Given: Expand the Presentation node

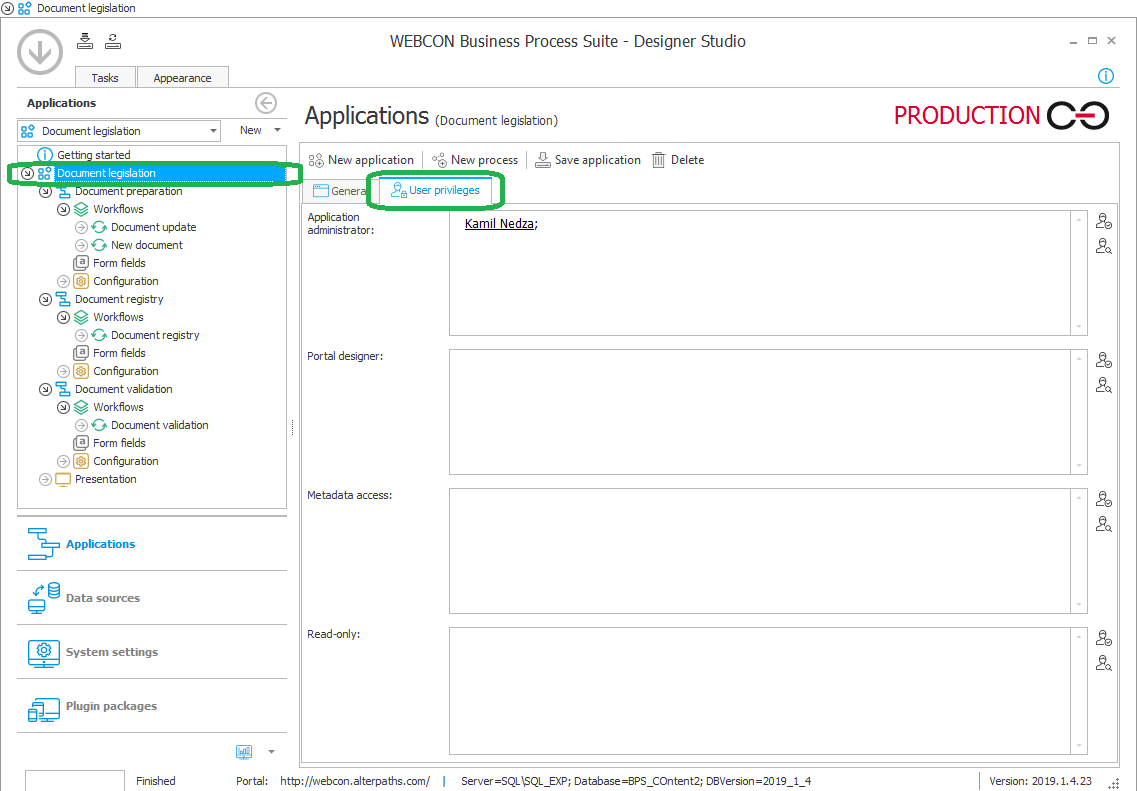Looking at the screenshot, I should tap(45, 479).
